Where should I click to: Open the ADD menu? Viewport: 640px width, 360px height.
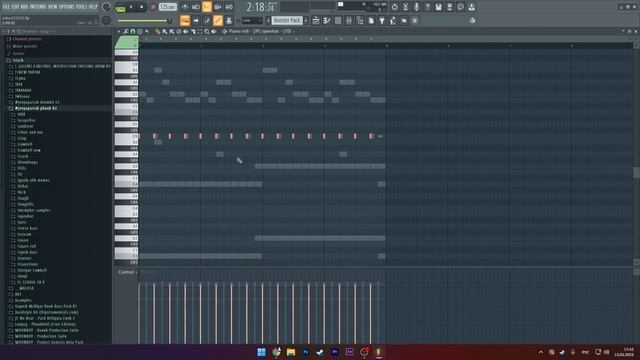24,7
